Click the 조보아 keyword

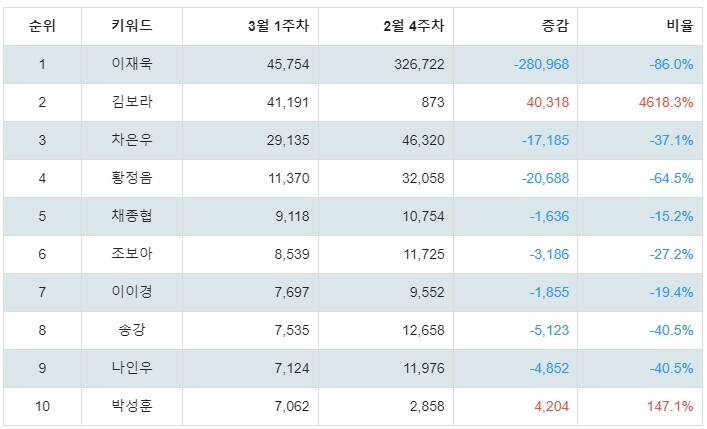tap(132, 254)
